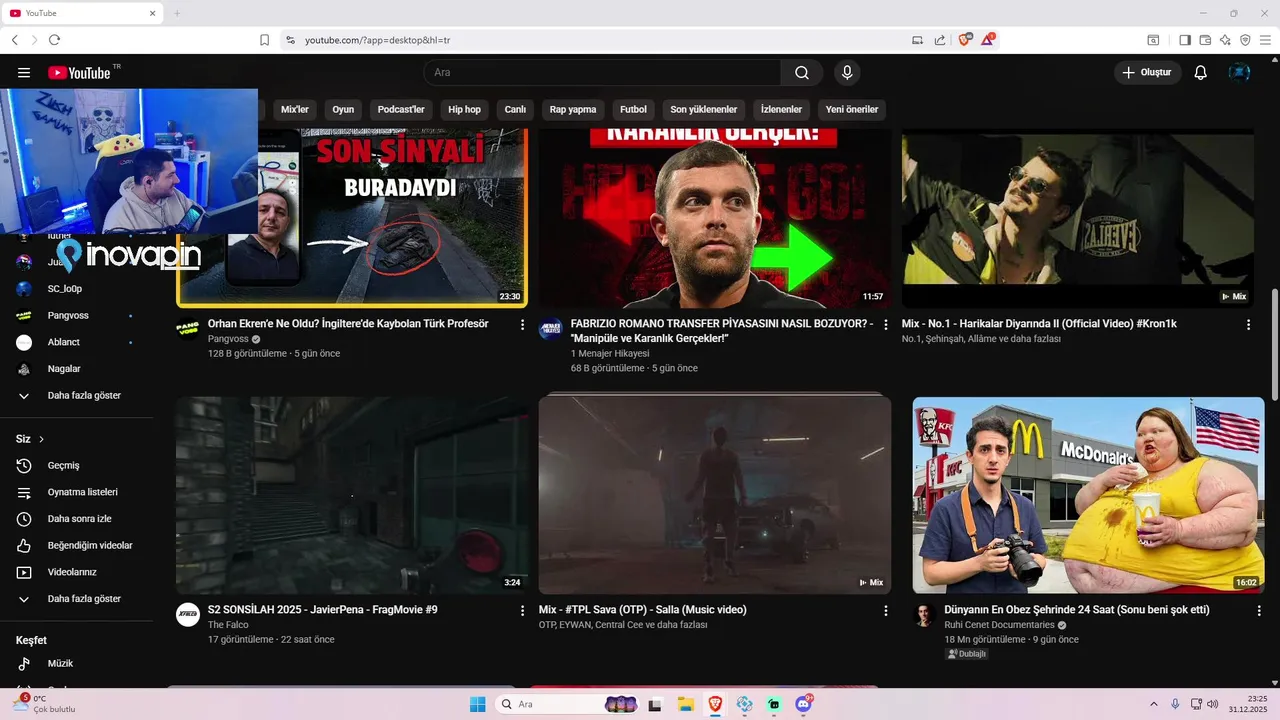This screenshot has height=720, width=1280.
Task: Go back with browser back arrow
Action: 14,40
